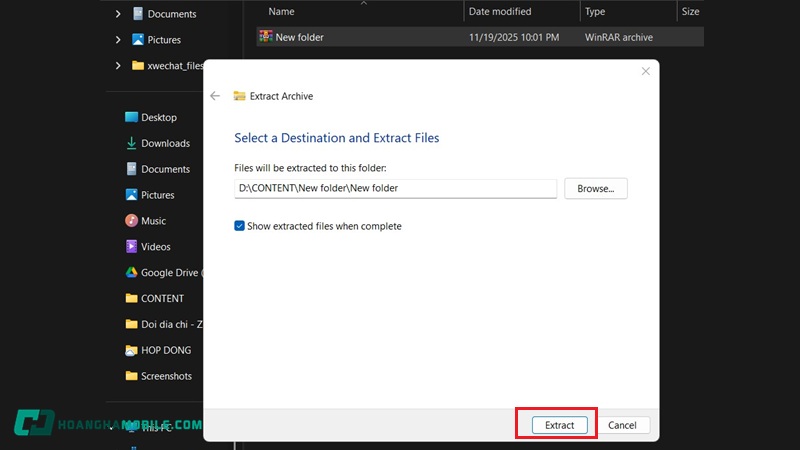This screenshot has width=800, height=450.
Task: Expand the Pictures tree node
Action: [118, 40]
